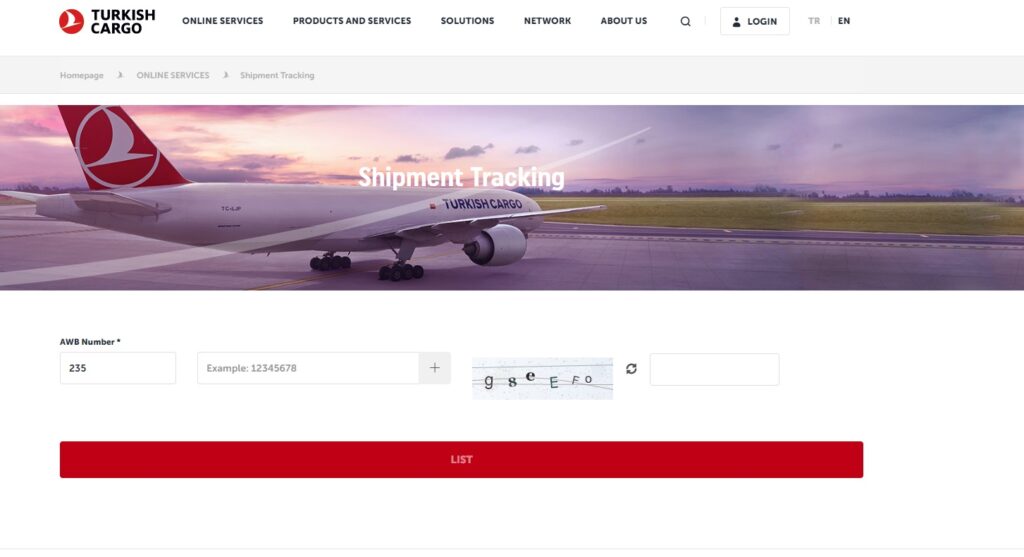The image size is (1024, 557).
Task: Expand the ONLINE SERVICES menu
Action: pyautogui.click(x=223, y=21)
